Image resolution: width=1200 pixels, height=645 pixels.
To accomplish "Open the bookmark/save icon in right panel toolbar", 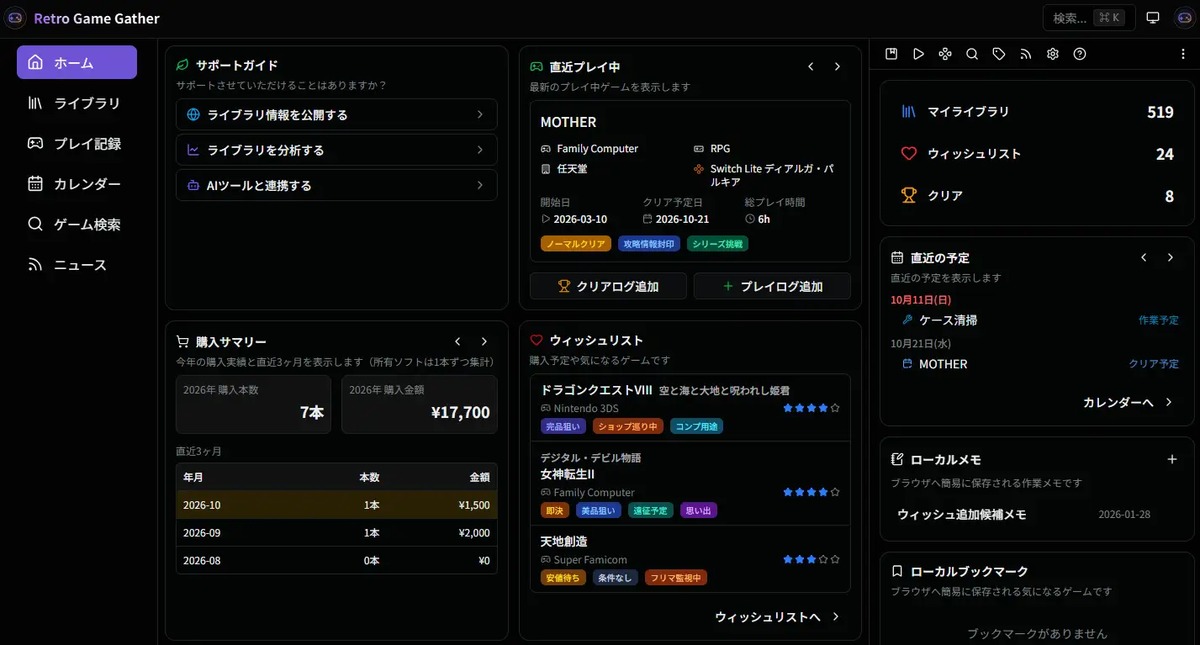I will 891,54.
